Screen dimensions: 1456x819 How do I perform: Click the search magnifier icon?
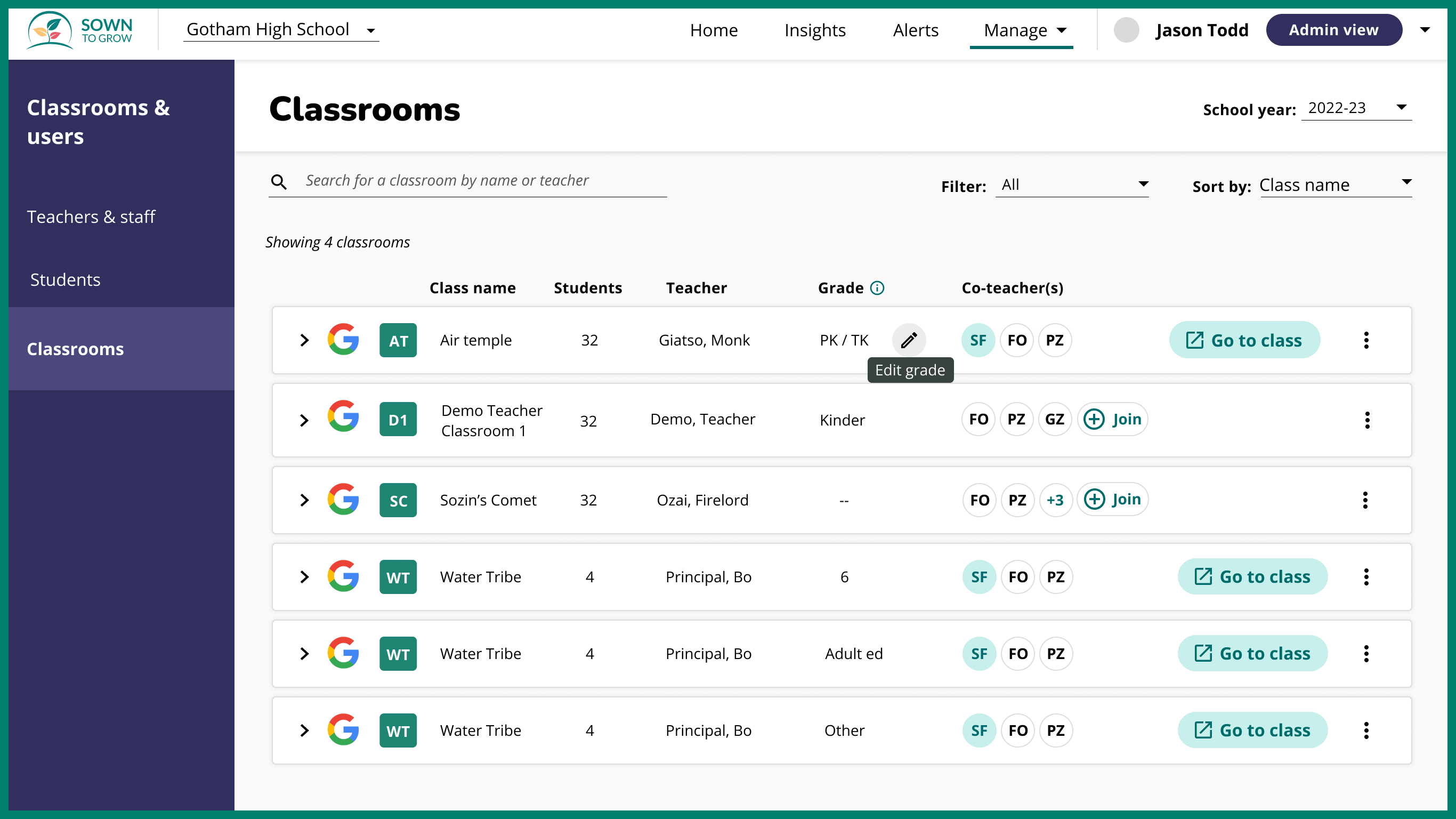click(x=279, y=182)
